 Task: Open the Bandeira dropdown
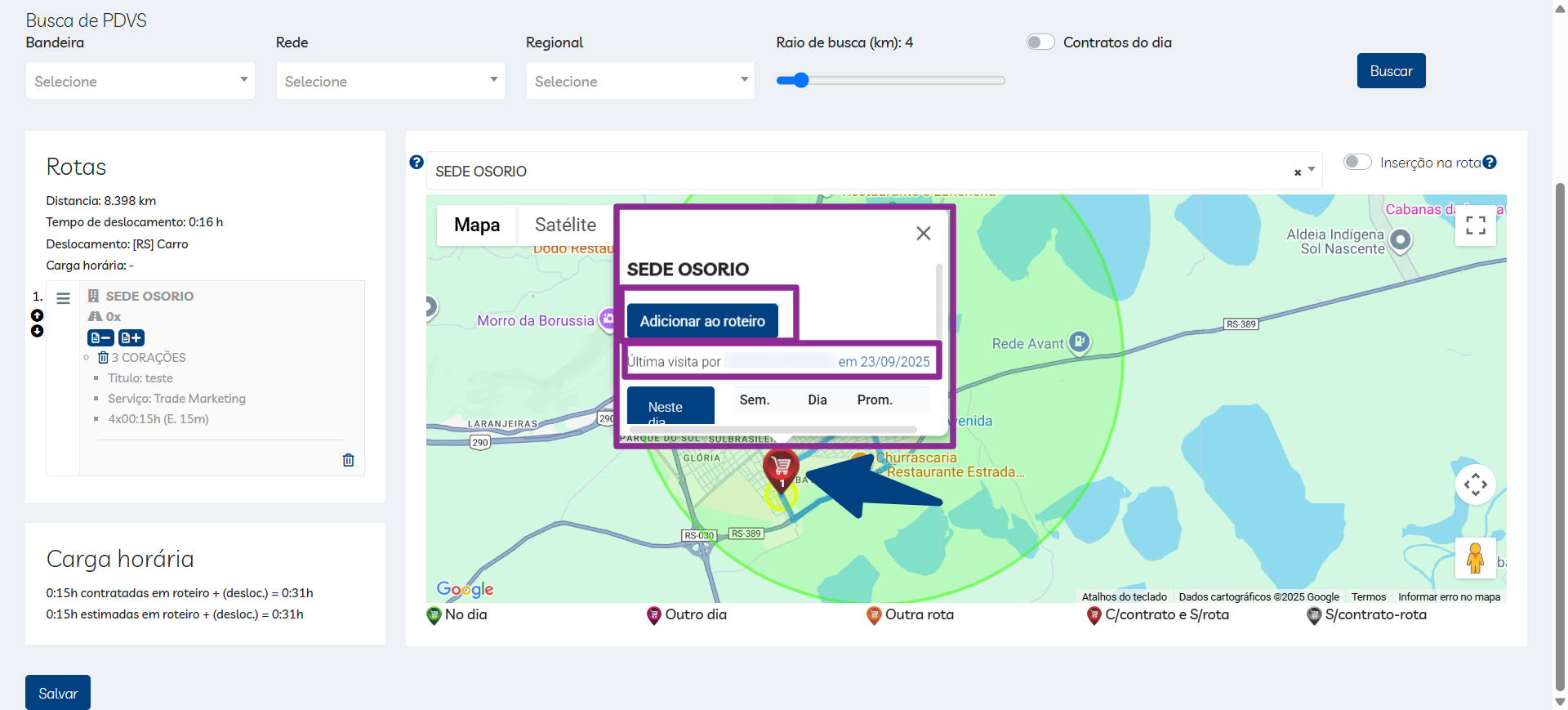pyautogui.click(x=140, y=81)
